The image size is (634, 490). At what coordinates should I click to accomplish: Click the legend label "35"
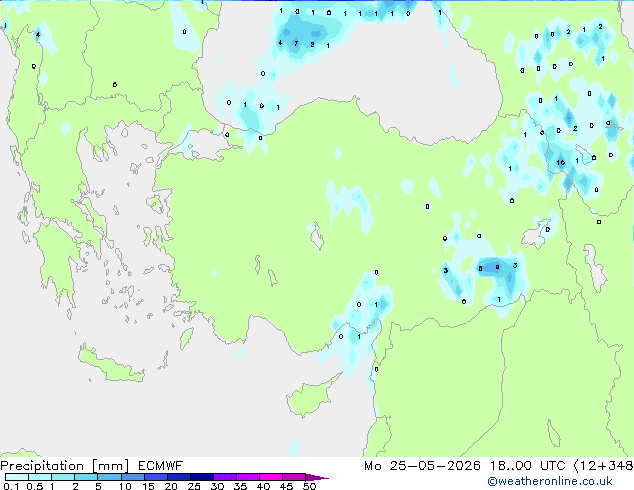tap(240, 486)
